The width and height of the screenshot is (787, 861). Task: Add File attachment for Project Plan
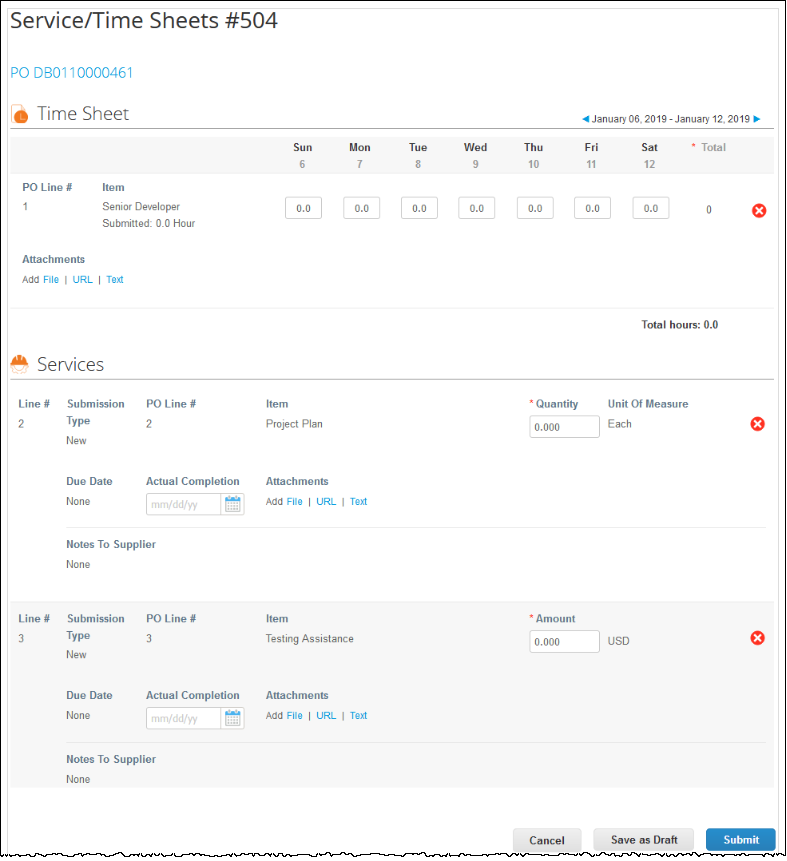[294, 501]
